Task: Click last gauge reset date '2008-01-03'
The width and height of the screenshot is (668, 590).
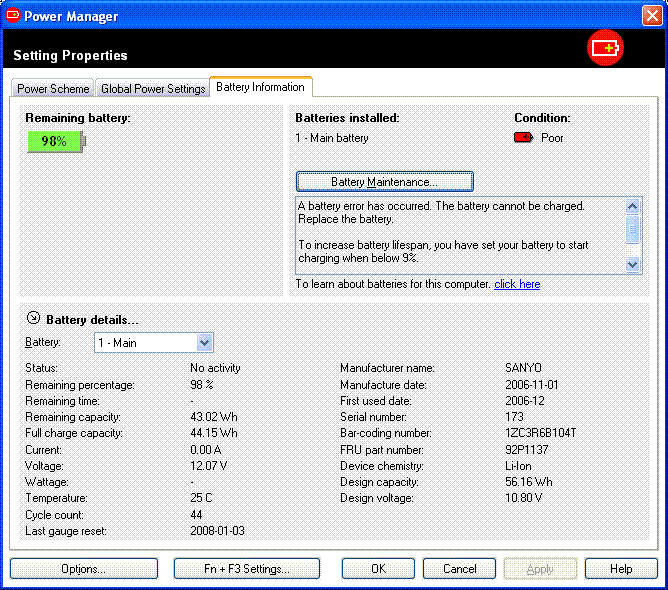Action: pos(217,531)
